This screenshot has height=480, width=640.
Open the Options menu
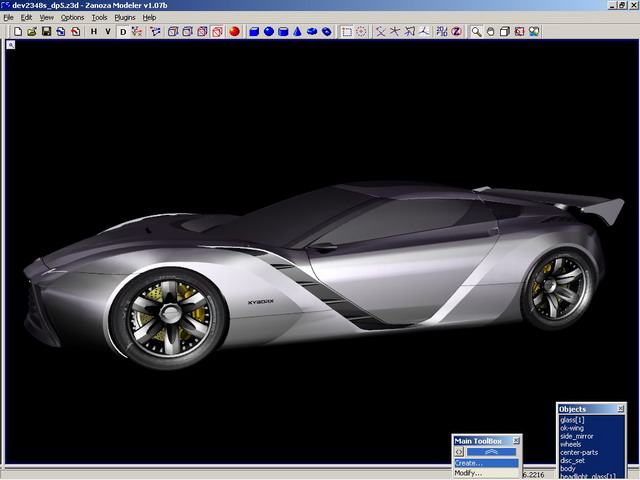point(72,17)
